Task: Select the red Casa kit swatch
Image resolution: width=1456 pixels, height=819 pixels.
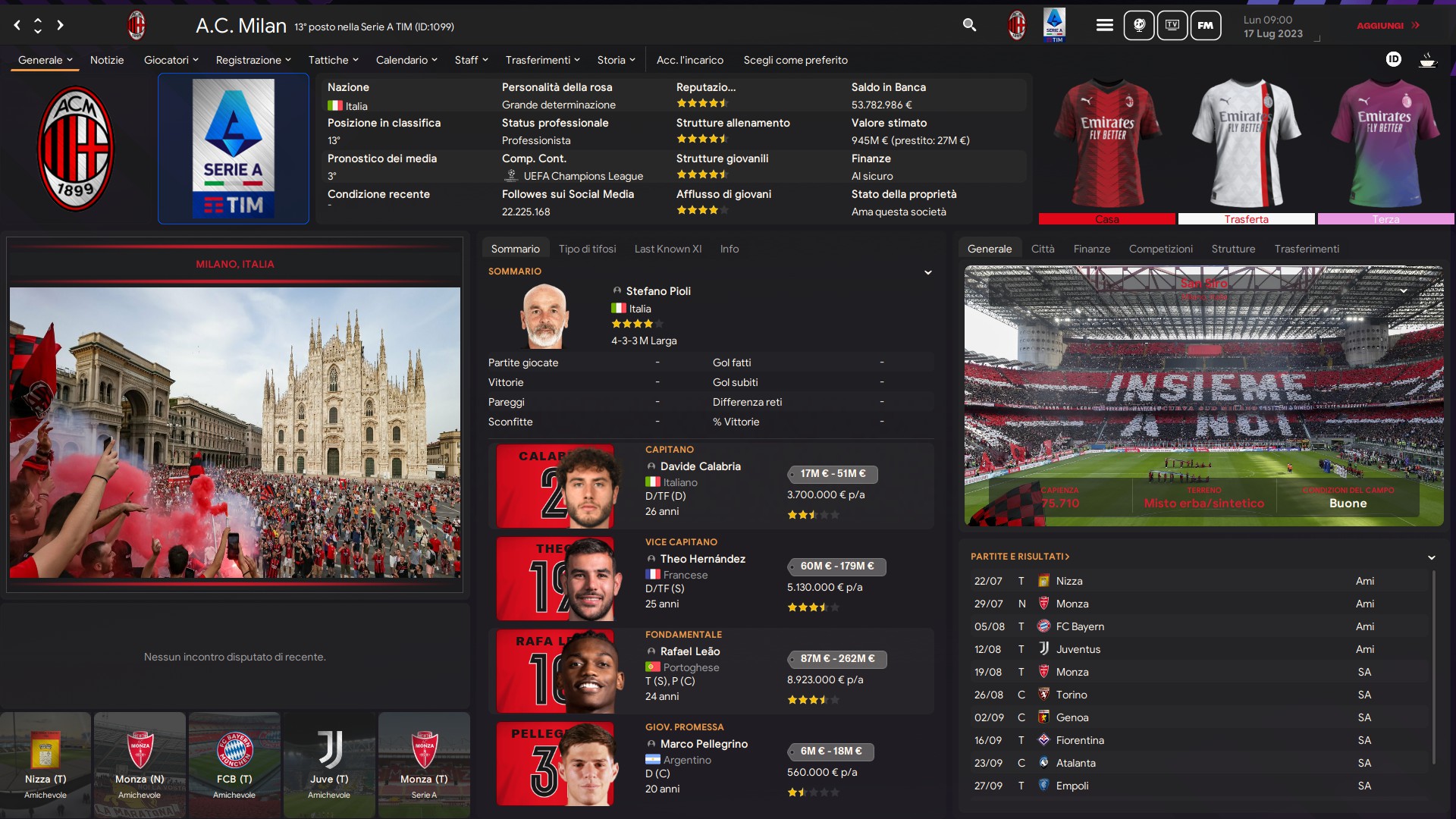Action: coord(1106,219)
